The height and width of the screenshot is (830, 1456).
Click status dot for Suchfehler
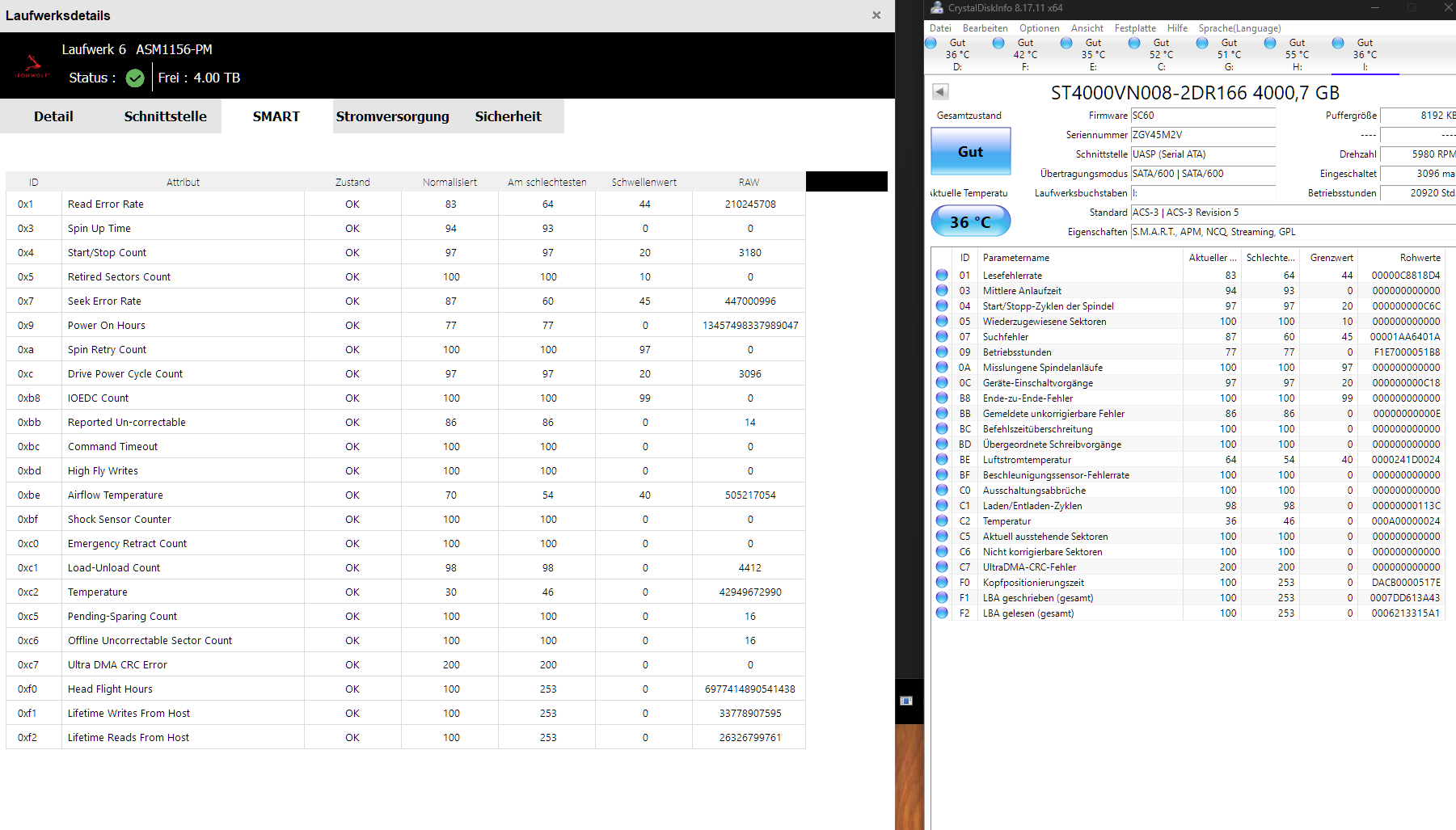942,337
